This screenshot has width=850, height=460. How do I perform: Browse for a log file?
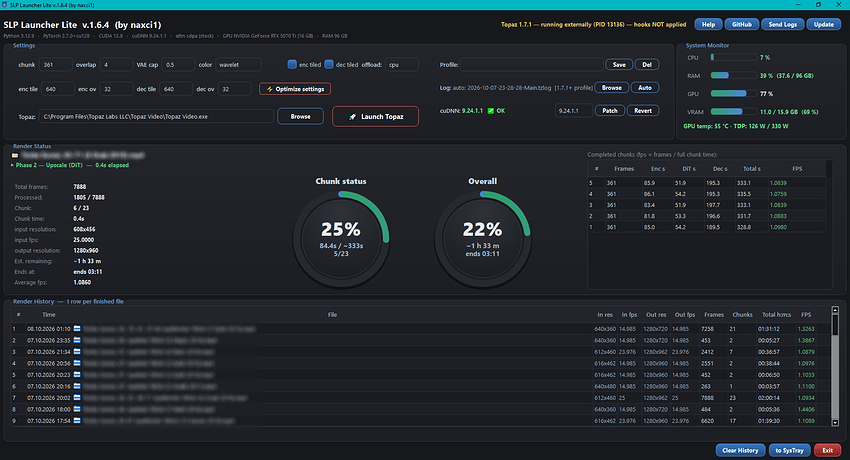pyautogui.click(x=611, y=88)
